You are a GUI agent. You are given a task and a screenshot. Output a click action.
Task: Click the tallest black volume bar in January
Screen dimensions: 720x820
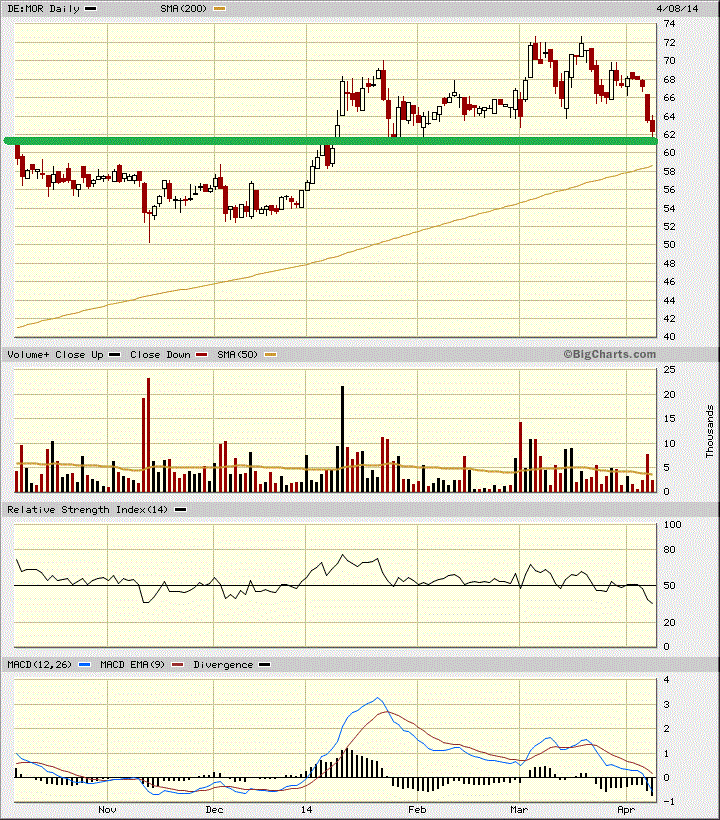[342, 439]
